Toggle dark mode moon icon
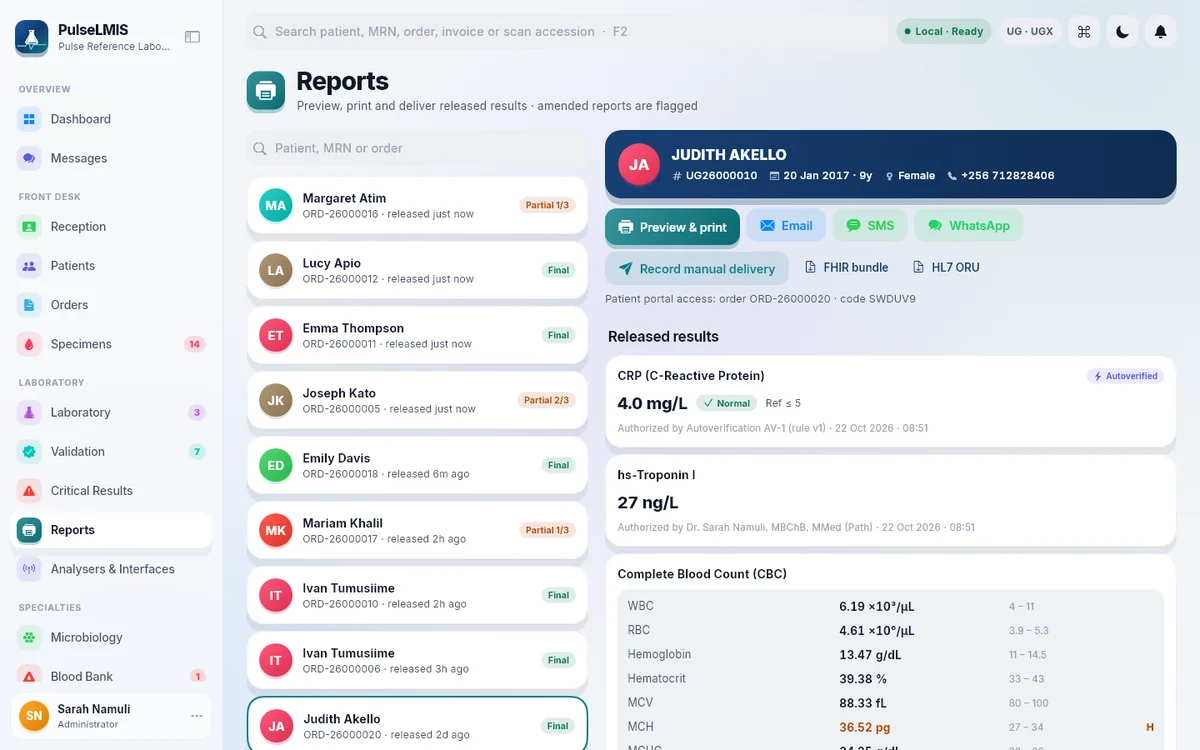Screen dimensions: 1200x750 click(x=1122, y=32)
